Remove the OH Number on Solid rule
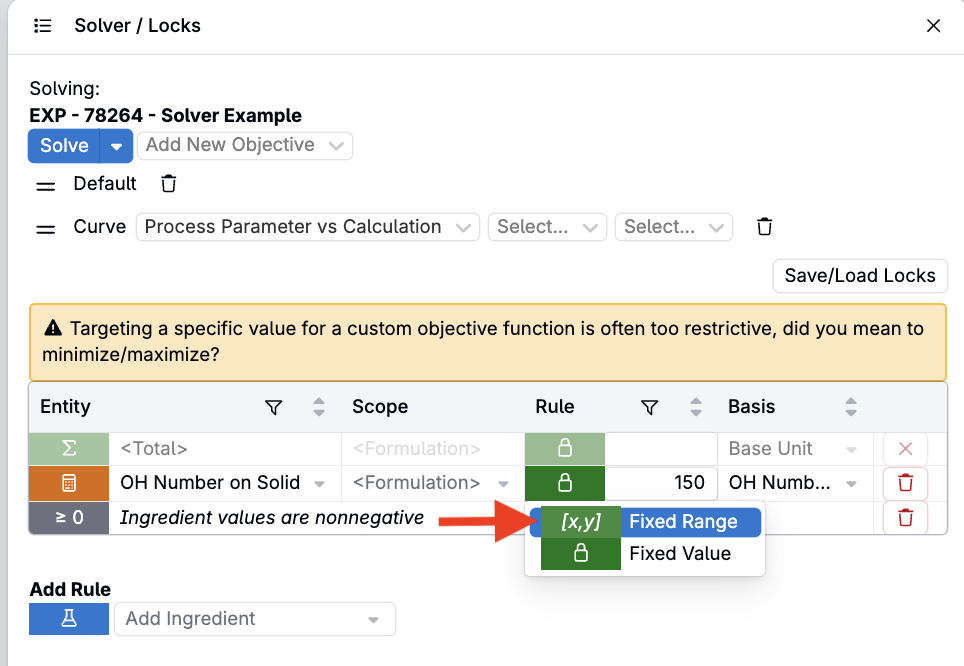 click(x=905, y=483)
